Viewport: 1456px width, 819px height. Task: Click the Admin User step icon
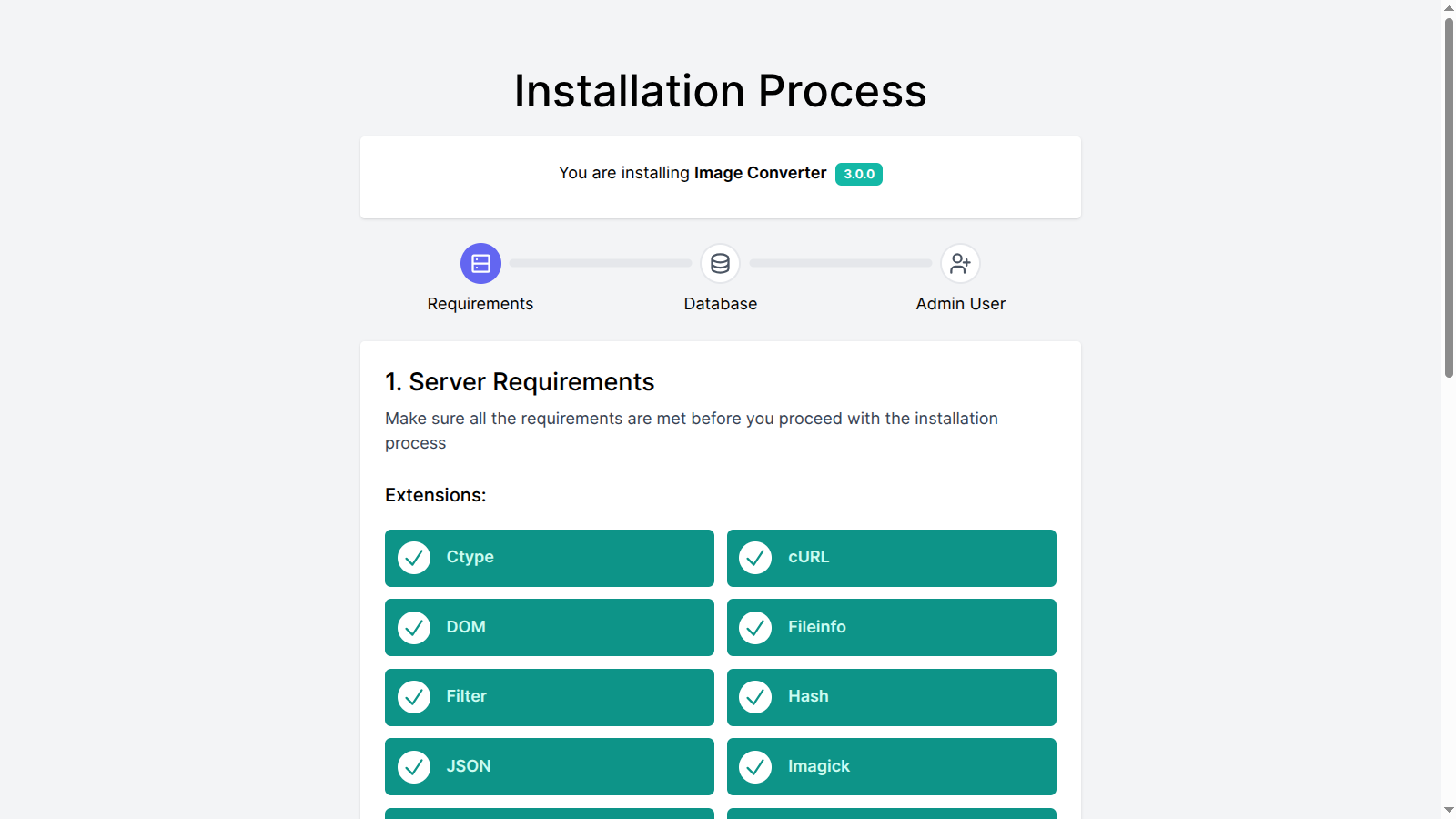(x=960, y=263)
